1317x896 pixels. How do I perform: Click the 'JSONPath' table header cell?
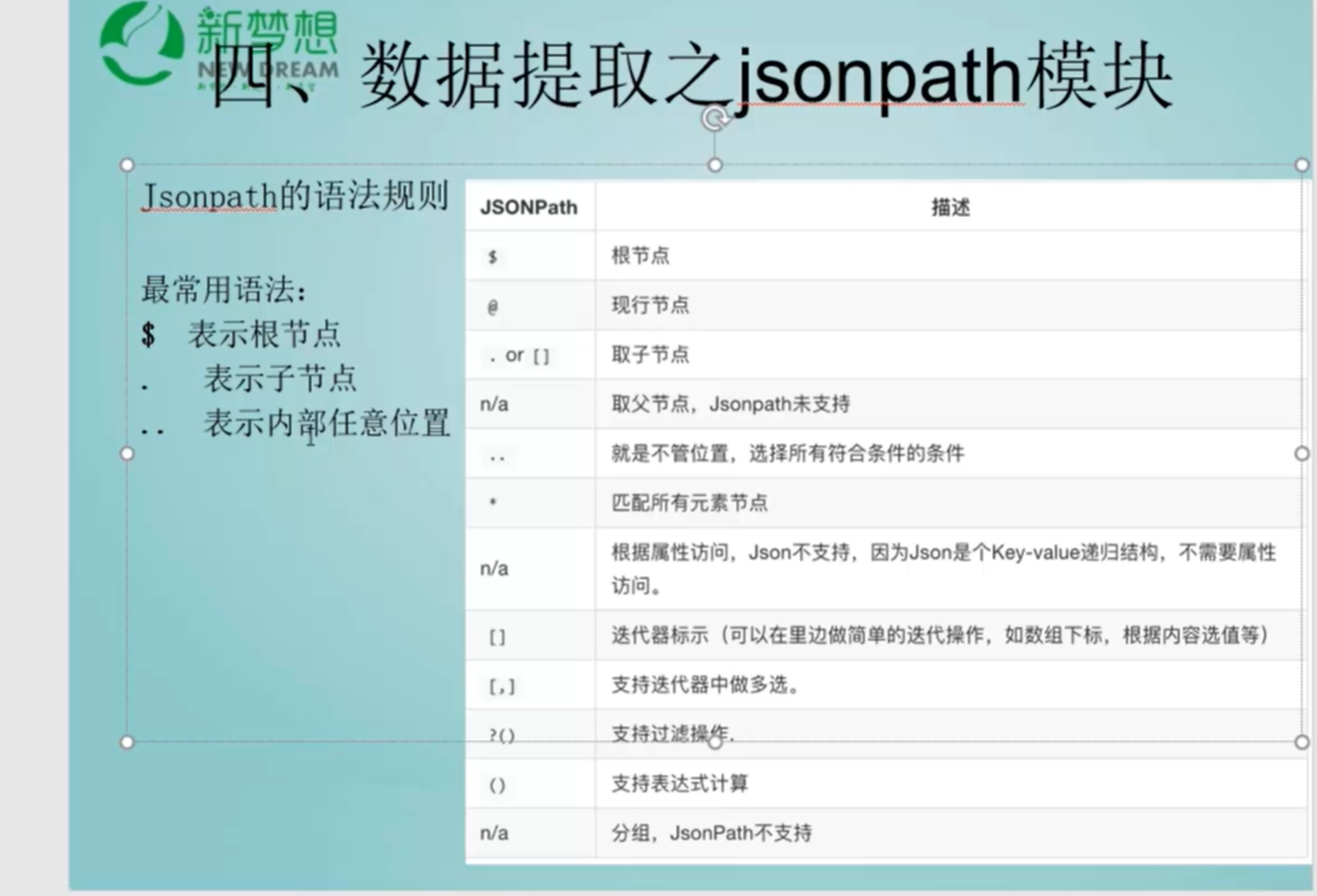click(x=530, y=207)
